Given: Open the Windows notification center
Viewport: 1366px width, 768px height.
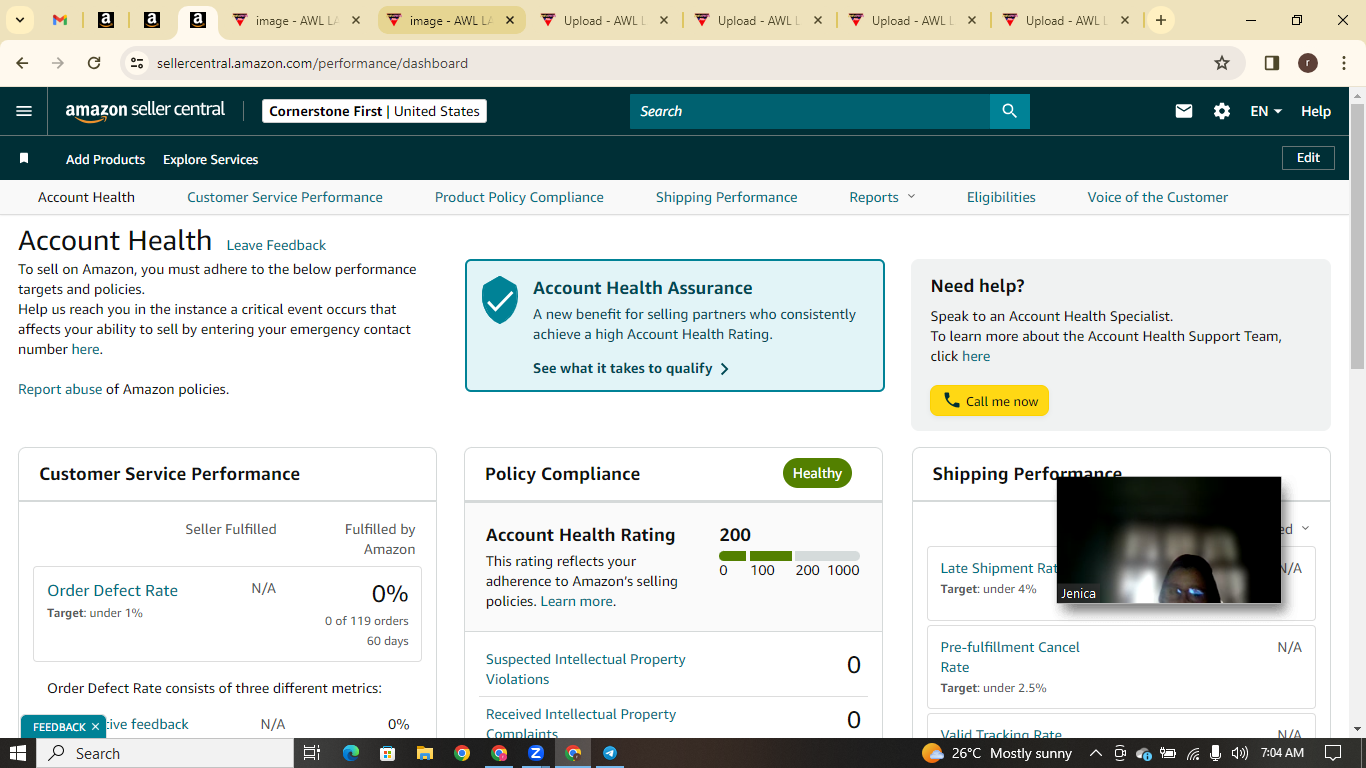Looking at the screenshot, I should [1332, 753].
